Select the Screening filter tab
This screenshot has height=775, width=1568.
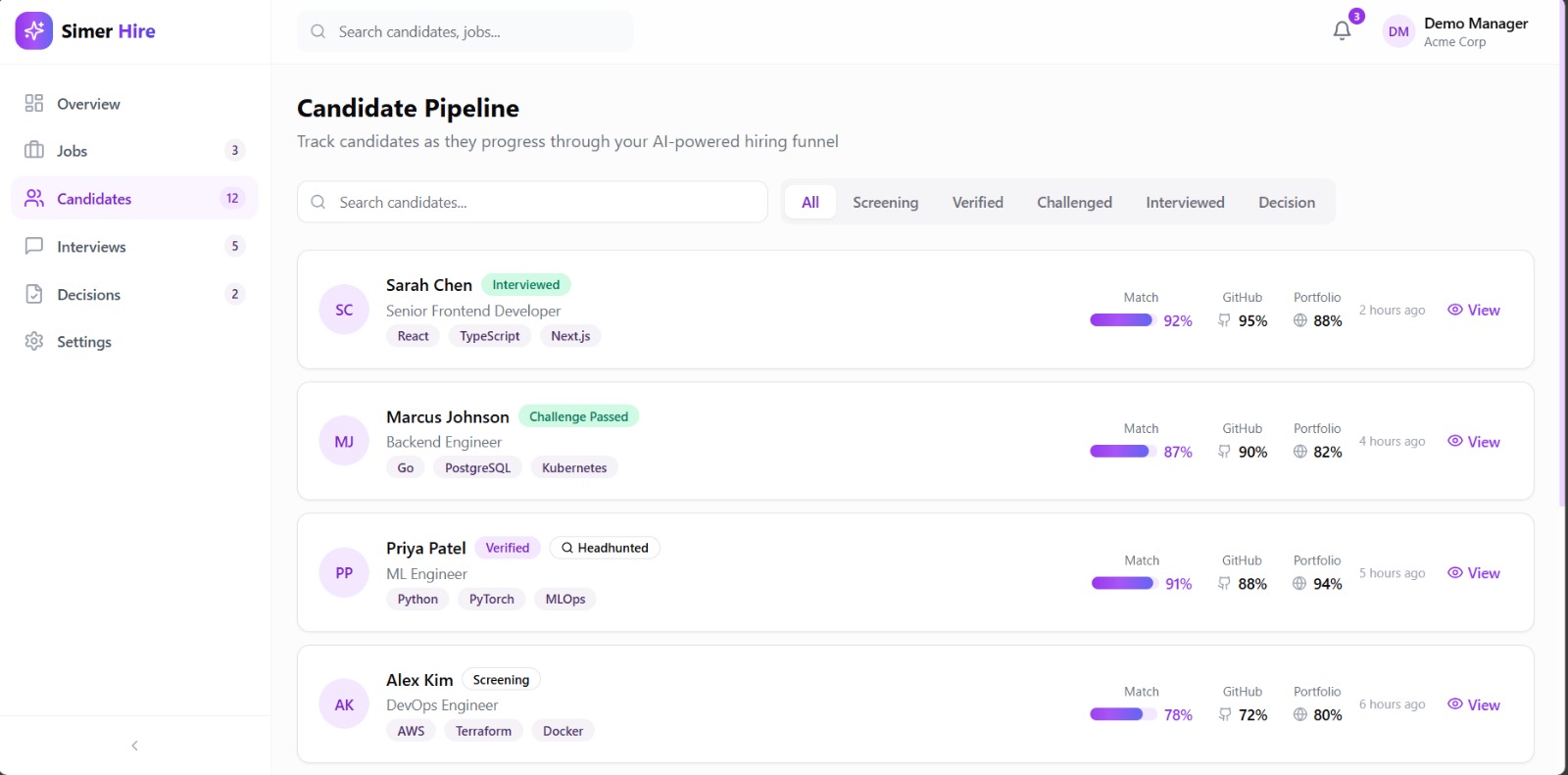(885, 203)
